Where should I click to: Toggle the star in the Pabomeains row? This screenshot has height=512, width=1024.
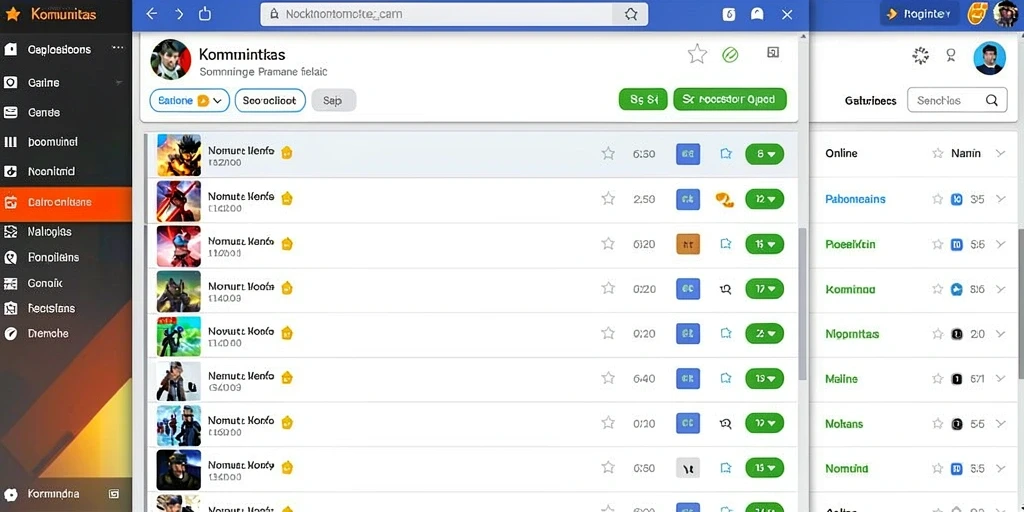pos(938,199)
